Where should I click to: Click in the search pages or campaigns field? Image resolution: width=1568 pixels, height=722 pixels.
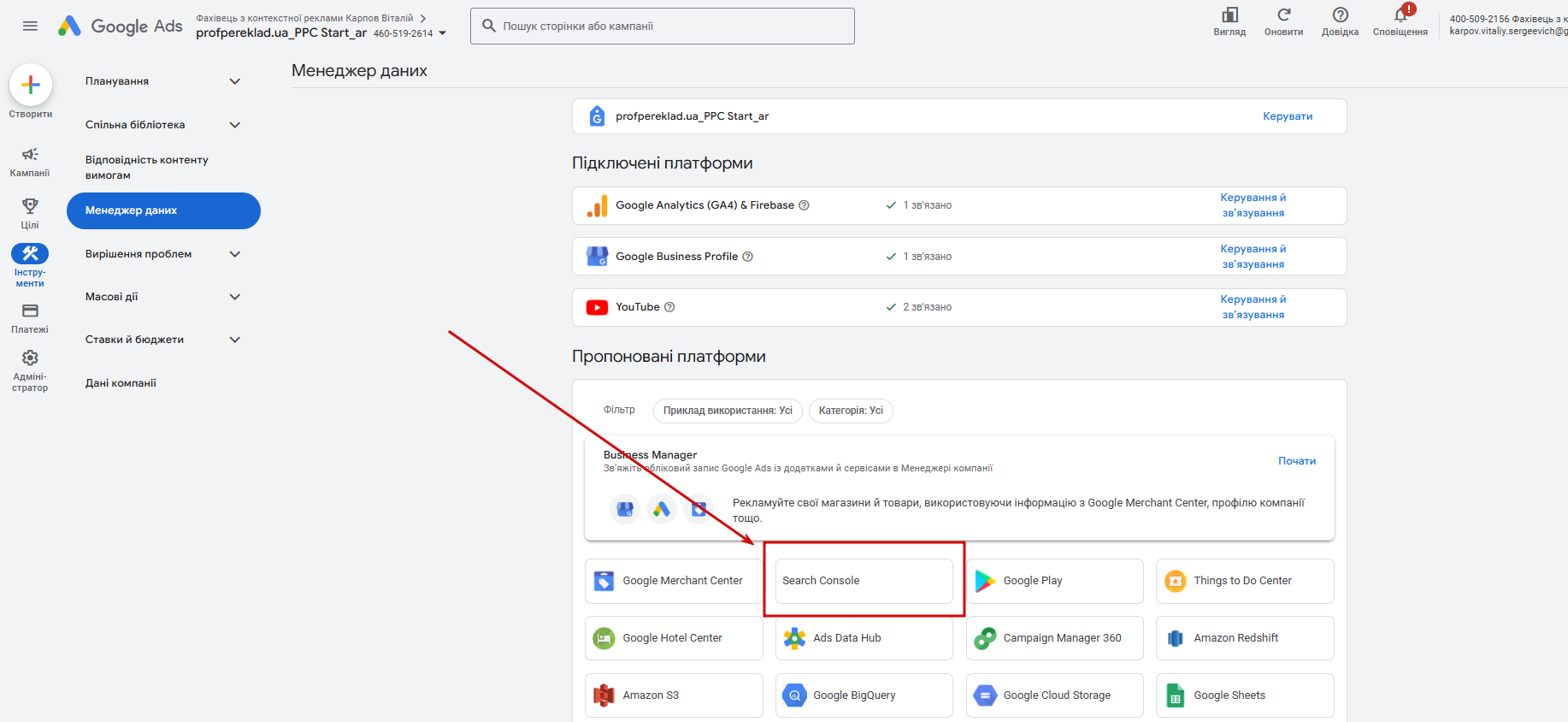(x=663, y=27)
